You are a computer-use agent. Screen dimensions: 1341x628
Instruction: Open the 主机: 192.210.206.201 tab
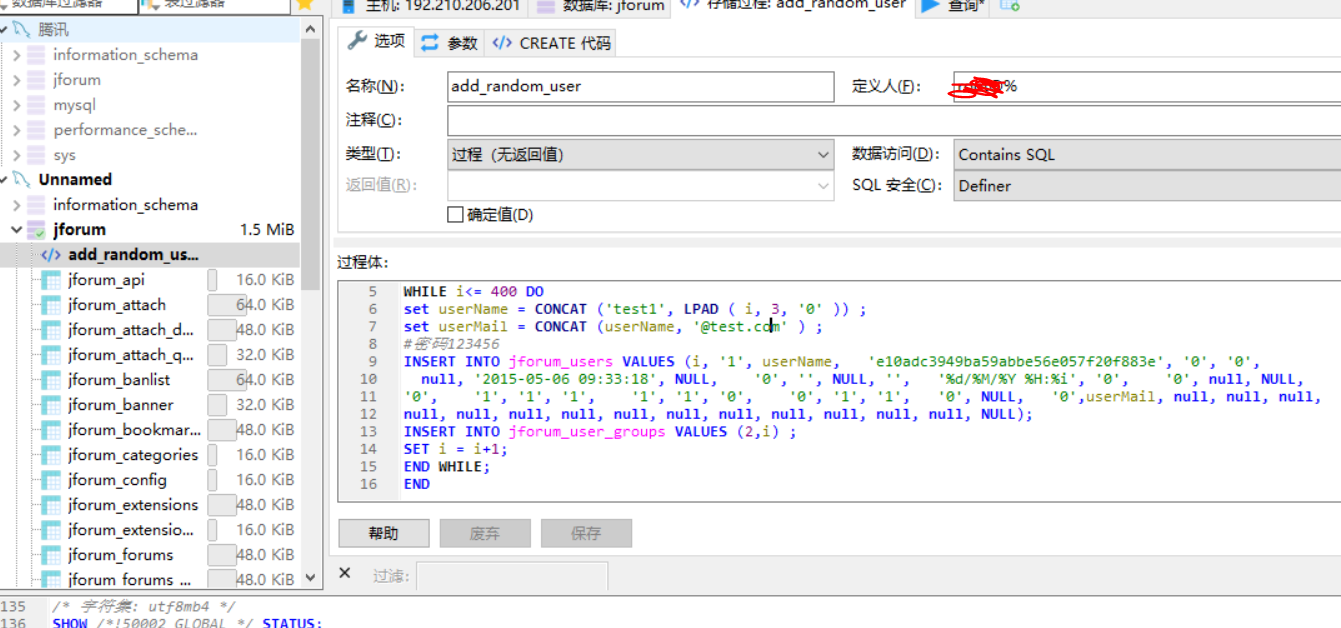point(429,6)
